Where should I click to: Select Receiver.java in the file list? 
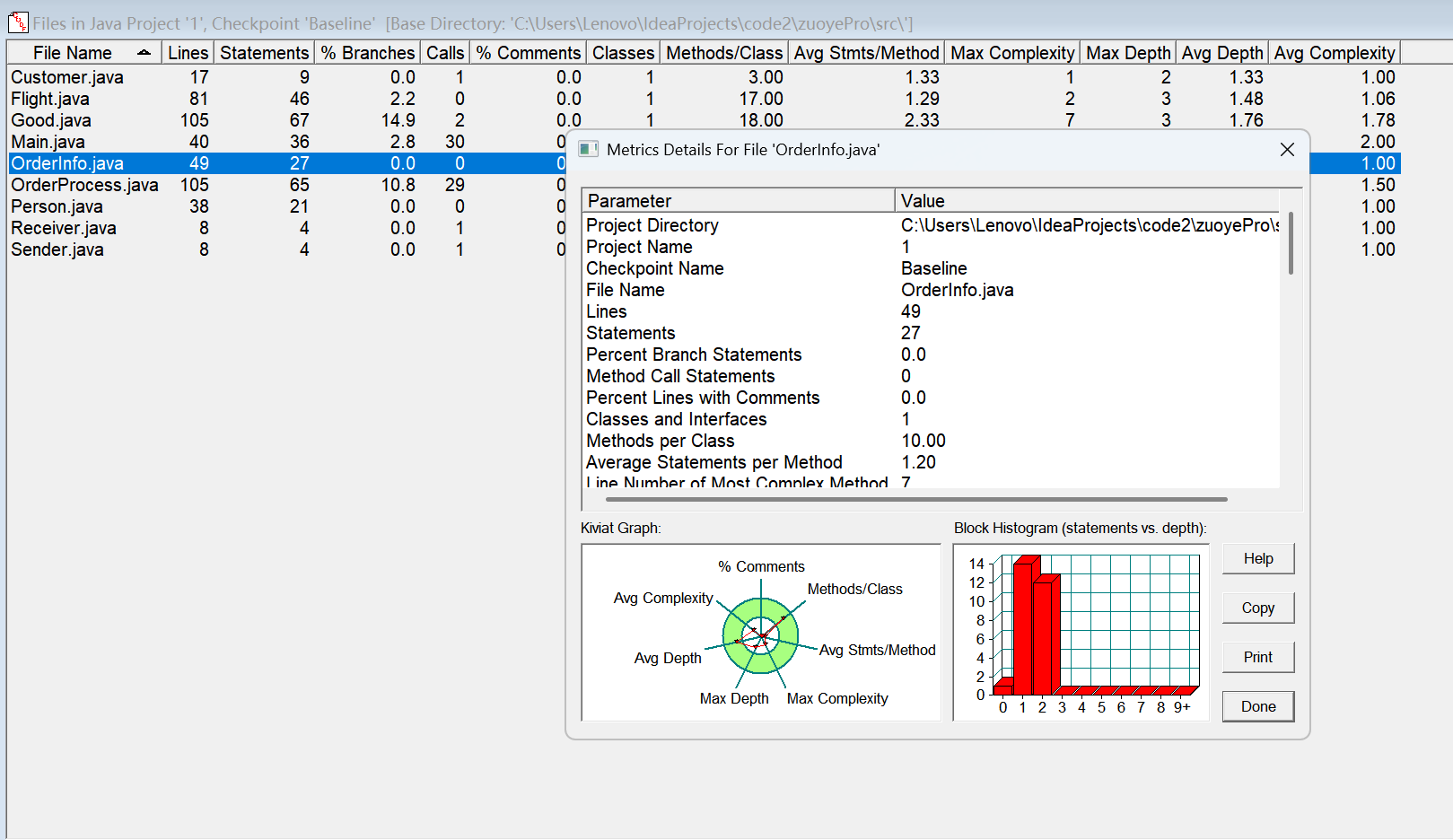[x=64, y=228]
